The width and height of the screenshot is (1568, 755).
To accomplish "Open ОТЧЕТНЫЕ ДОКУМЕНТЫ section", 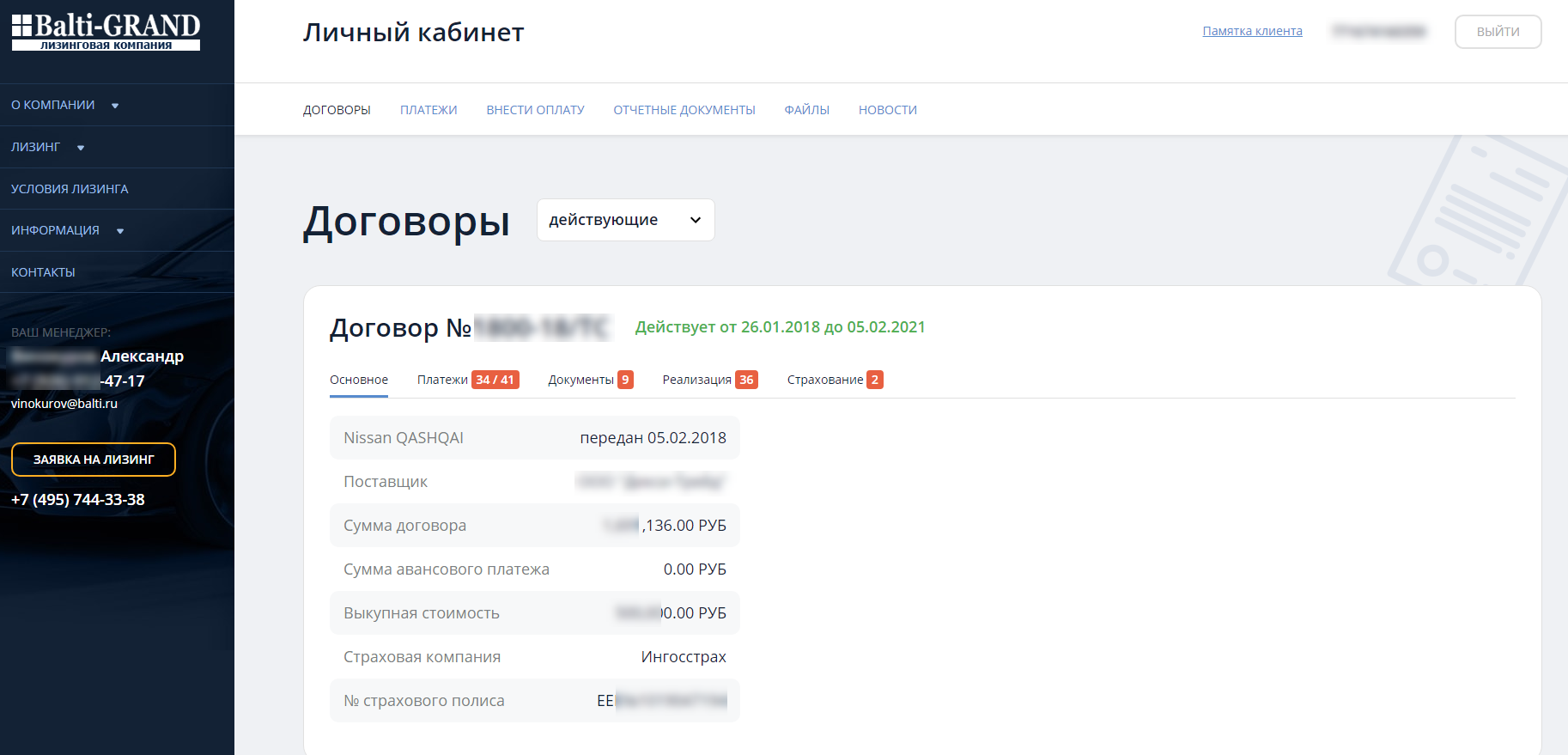I will (684, 110).
